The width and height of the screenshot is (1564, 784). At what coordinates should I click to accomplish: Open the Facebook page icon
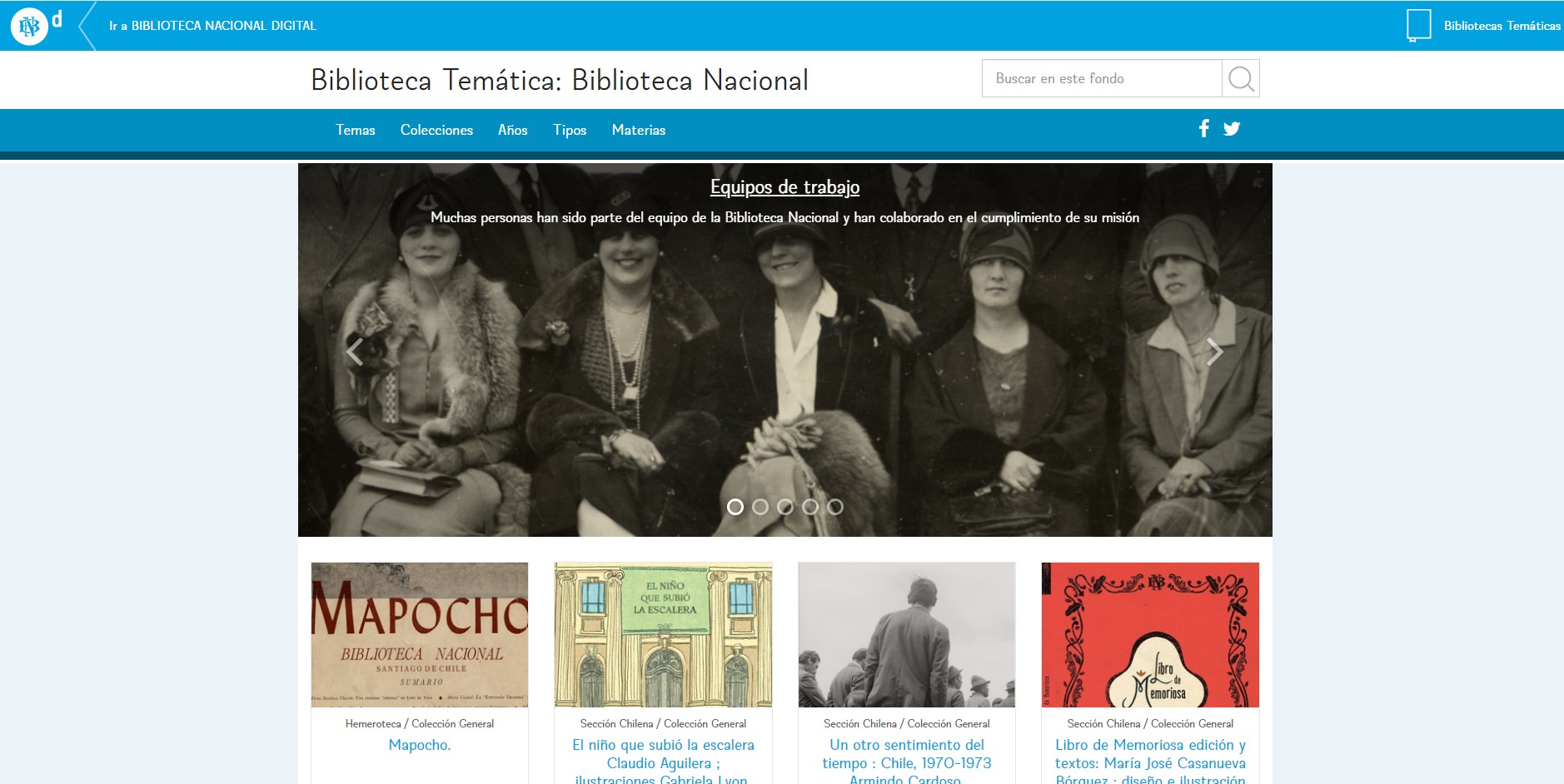1203,128
